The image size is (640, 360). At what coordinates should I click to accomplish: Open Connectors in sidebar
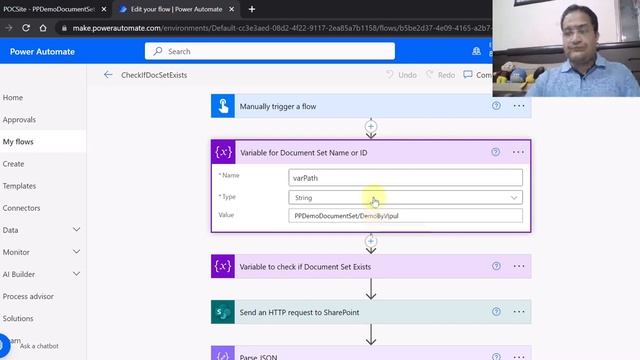pyautogui.click(x=21, y=208)
